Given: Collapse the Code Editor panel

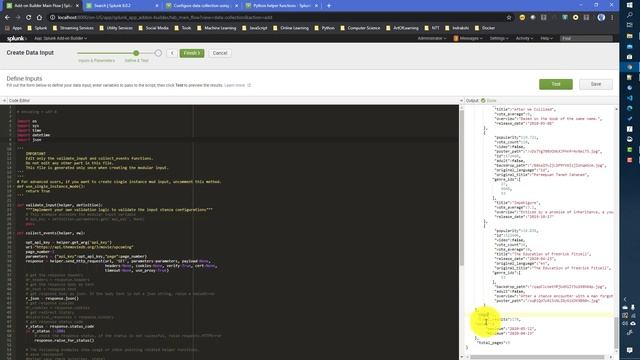Looking at the screenshot, I should [x=4, y=100].
